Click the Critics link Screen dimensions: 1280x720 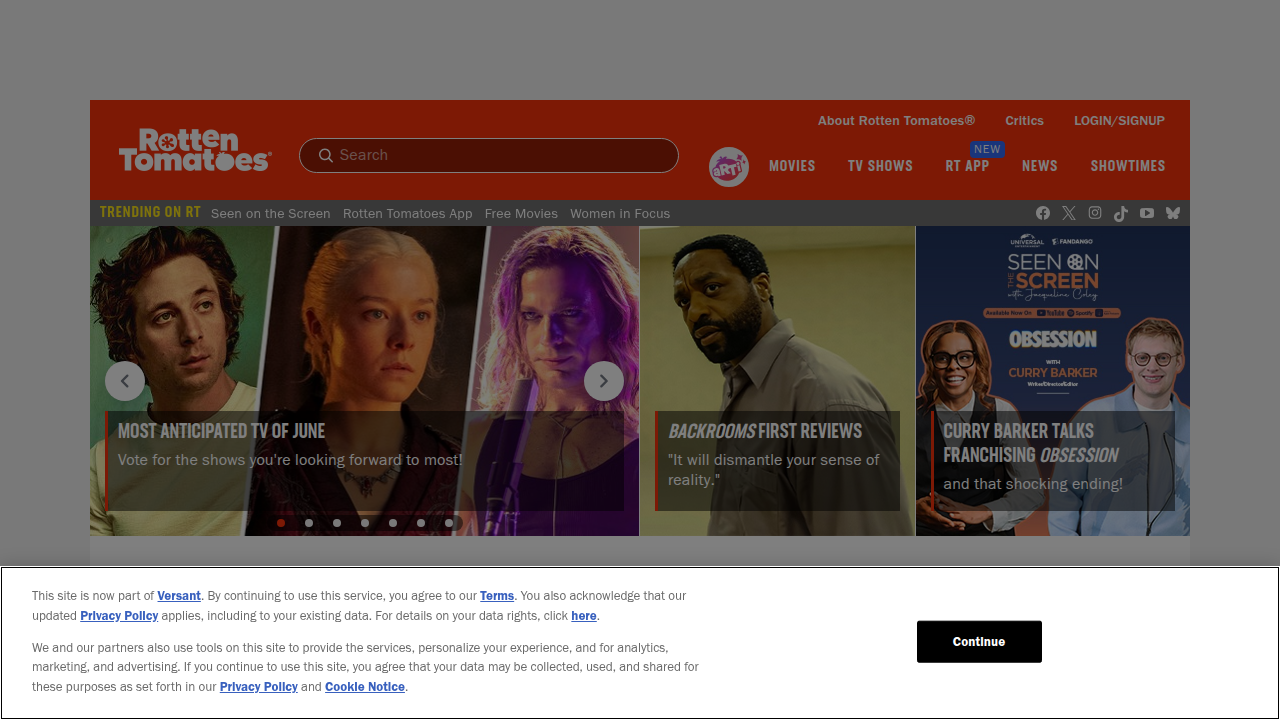coord(1024,121)
